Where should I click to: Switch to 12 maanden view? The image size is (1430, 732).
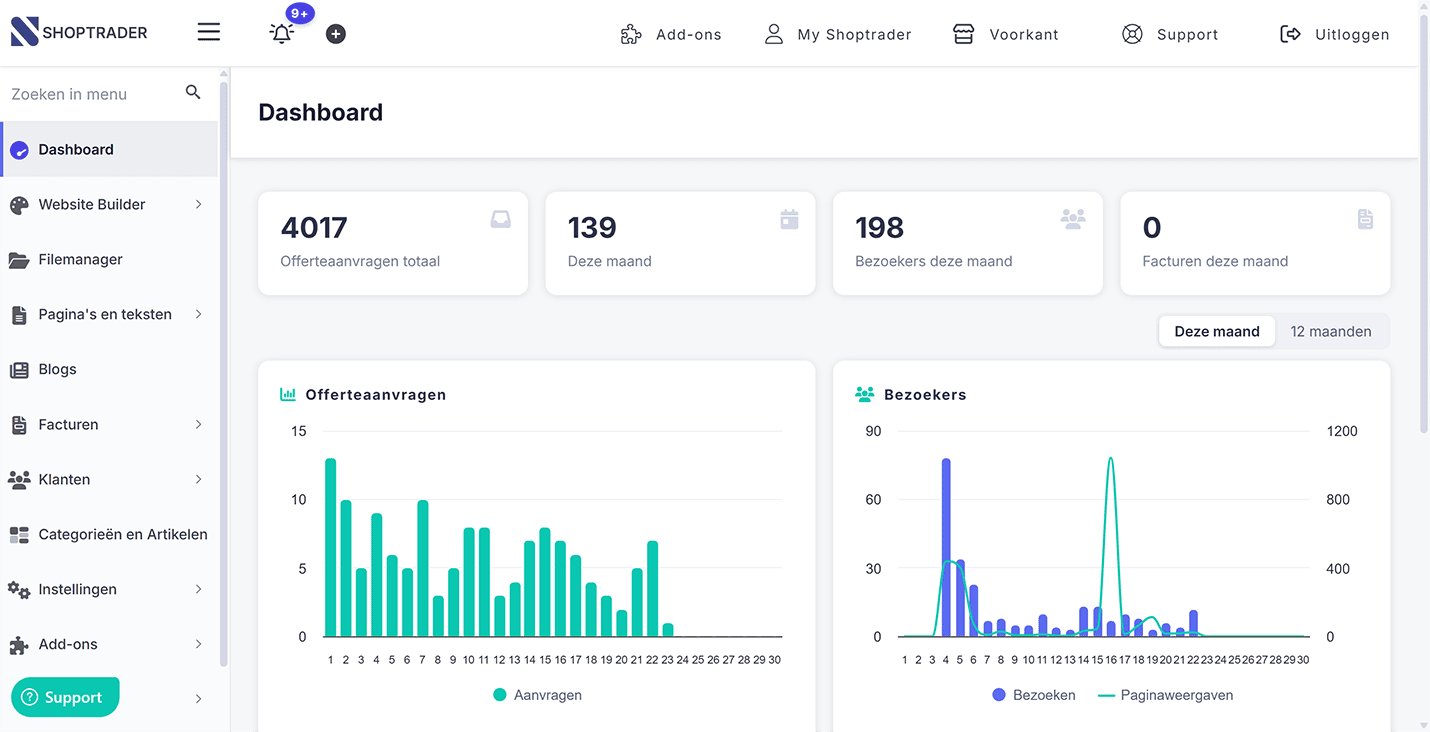pos(1331,332)
